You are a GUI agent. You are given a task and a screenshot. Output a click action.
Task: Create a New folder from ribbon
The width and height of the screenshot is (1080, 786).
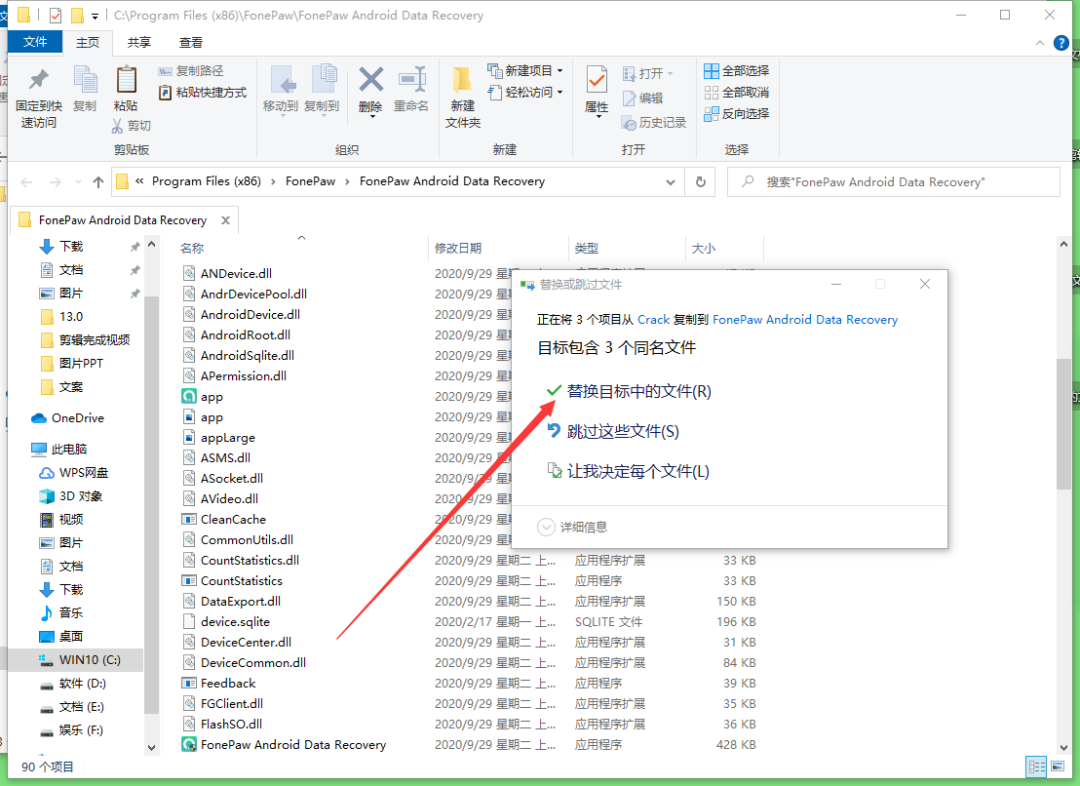[x=462, y=98]
